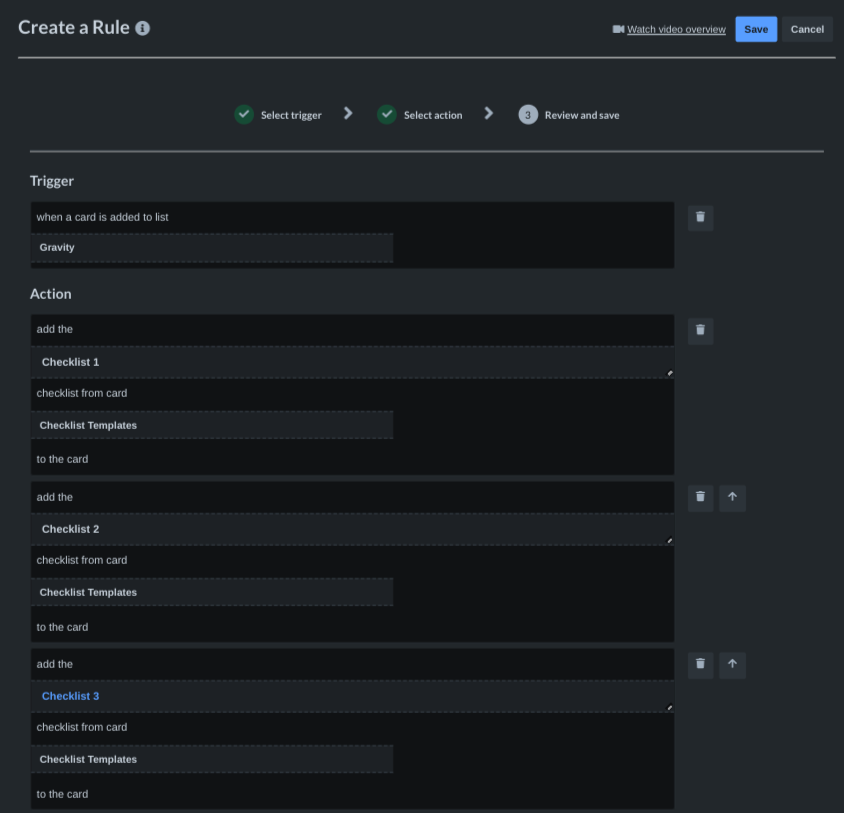Viewport: 844px width, 813px height.
Task: Edit the Checklist 1 name field
Action: [353, 362]
